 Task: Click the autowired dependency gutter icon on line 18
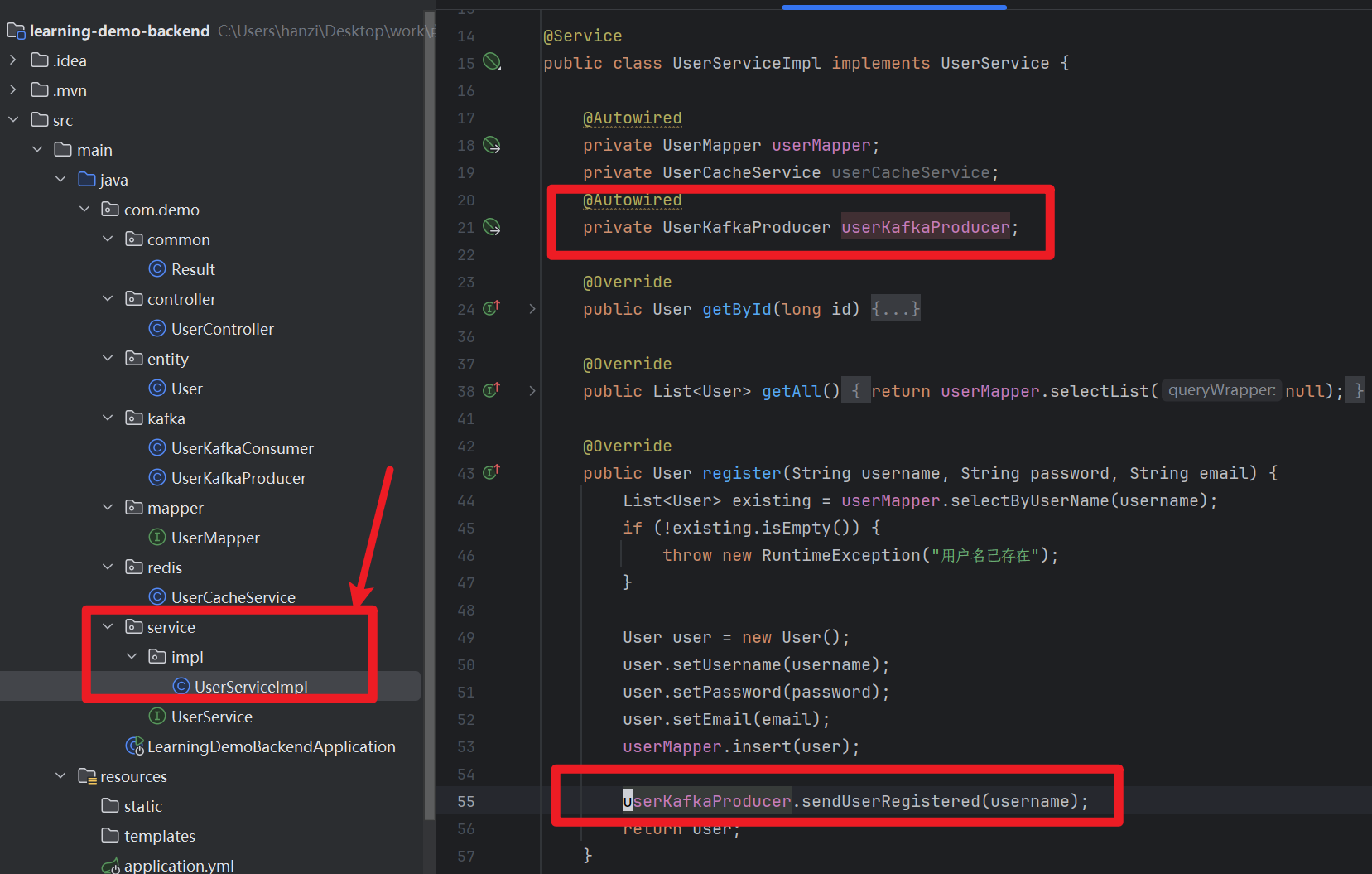coord(492,145)
